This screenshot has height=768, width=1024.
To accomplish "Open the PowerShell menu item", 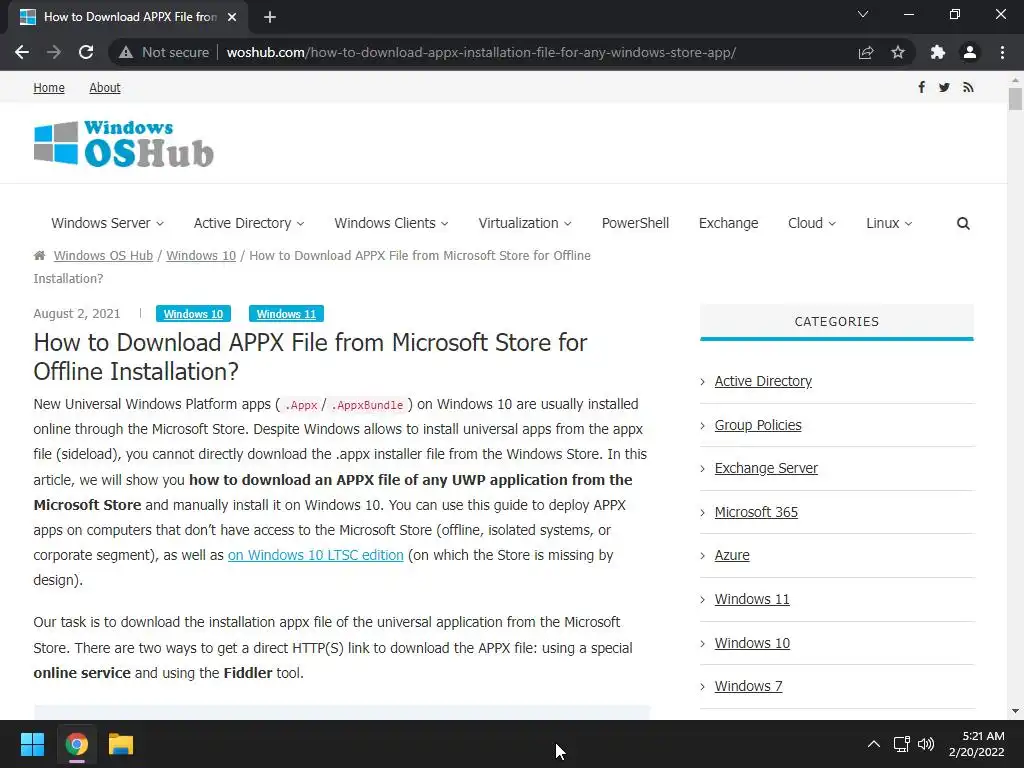I will pos(635,223).
